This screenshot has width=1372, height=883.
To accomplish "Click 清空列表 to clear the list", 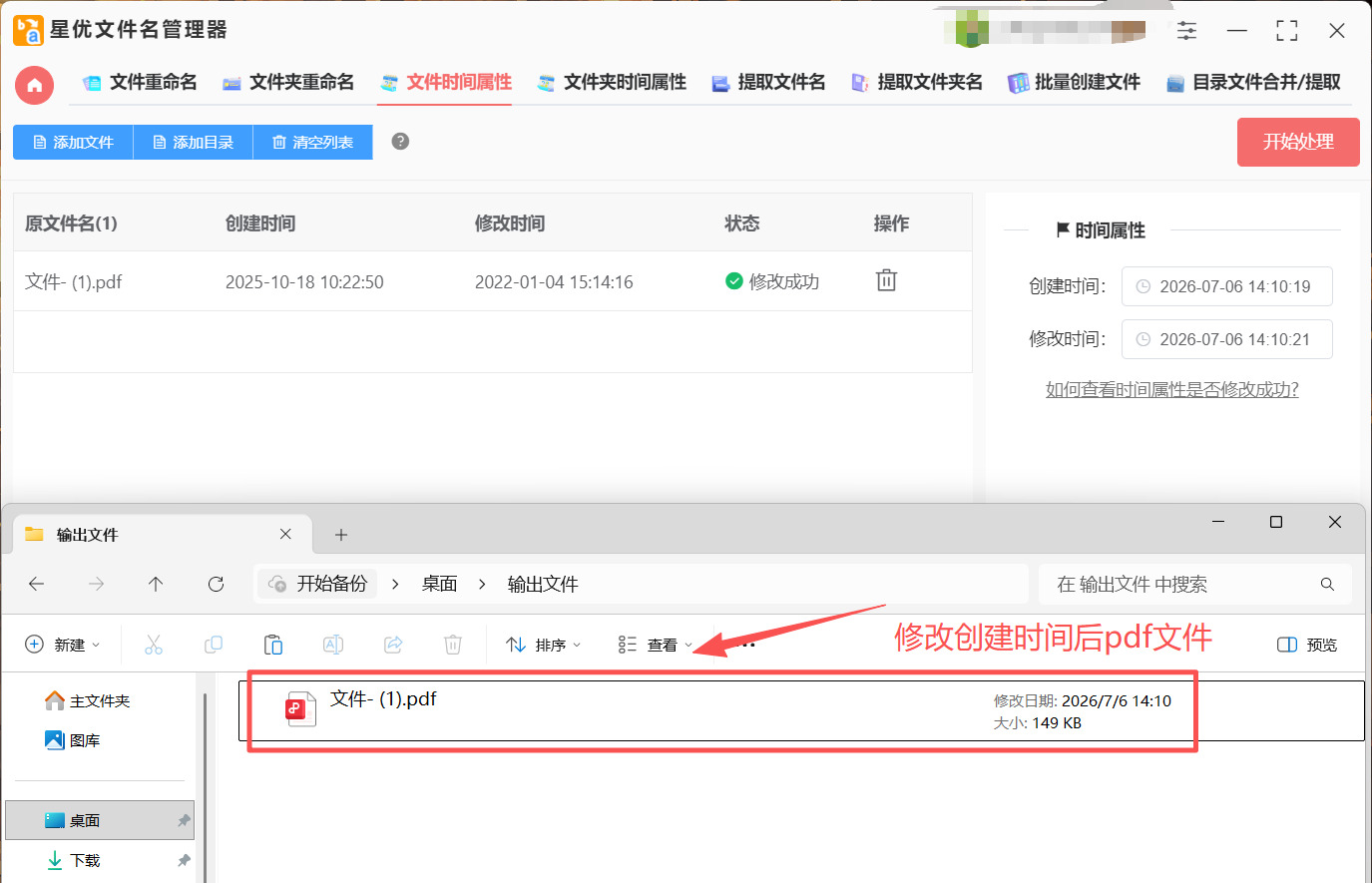I will tap(312, 143).
